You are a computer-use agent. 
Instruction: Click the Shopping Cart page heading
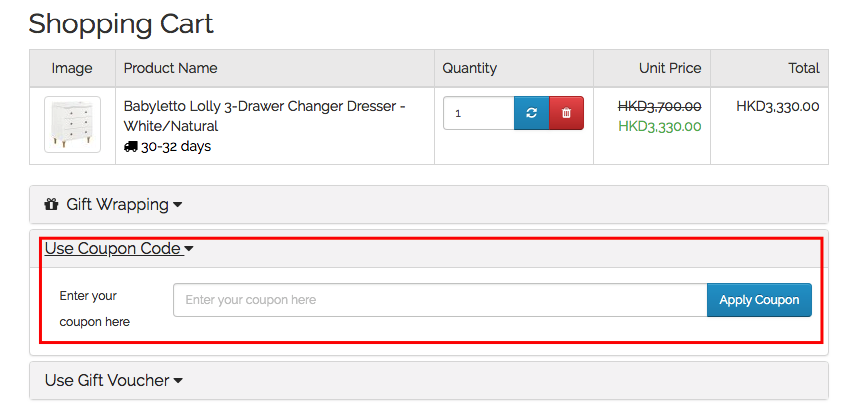[x=121, y=23]
